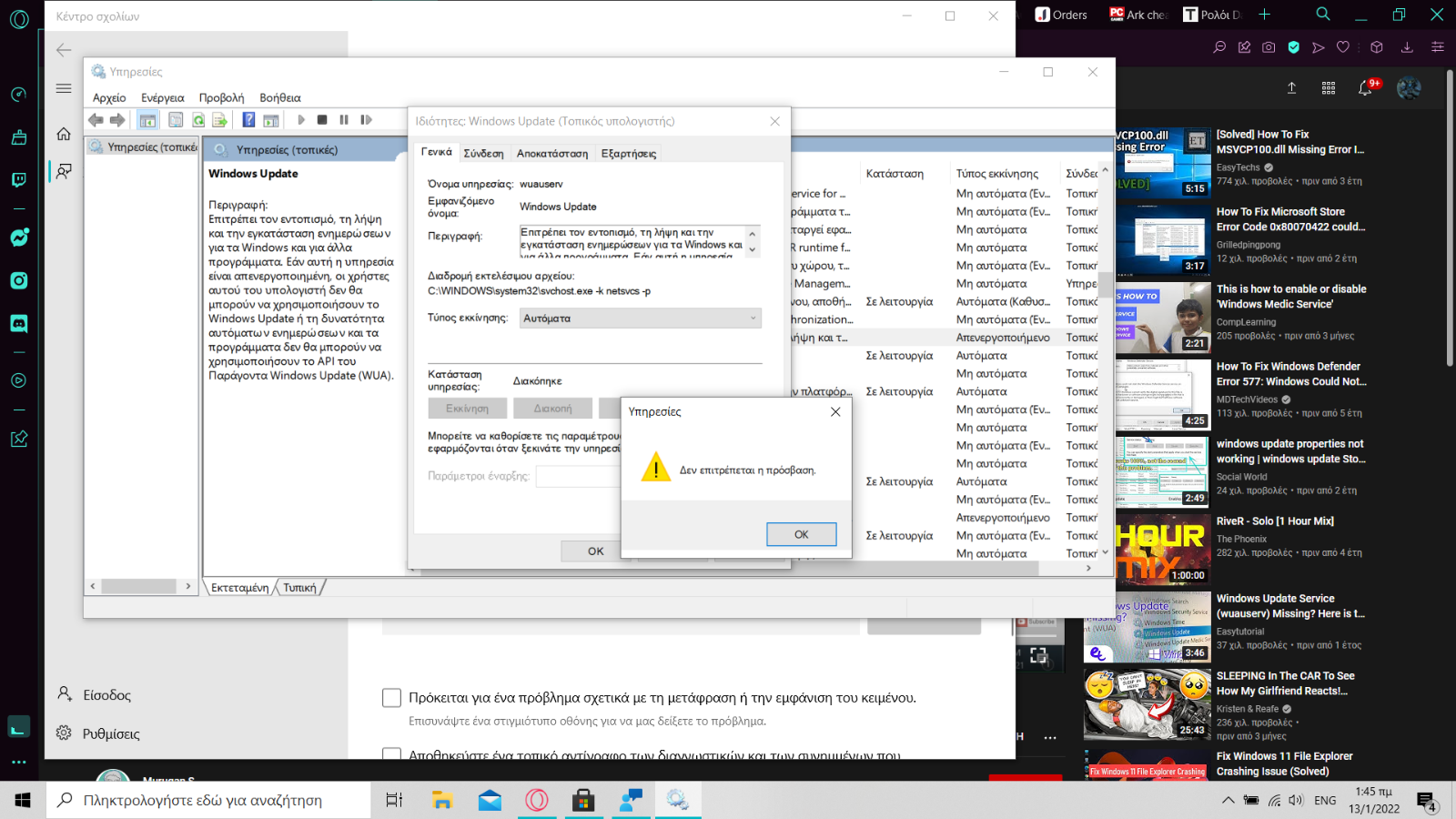
Task: Open the blue Help icon in Services toolbar
Action: pyautogui.click(x=248, y=120)
